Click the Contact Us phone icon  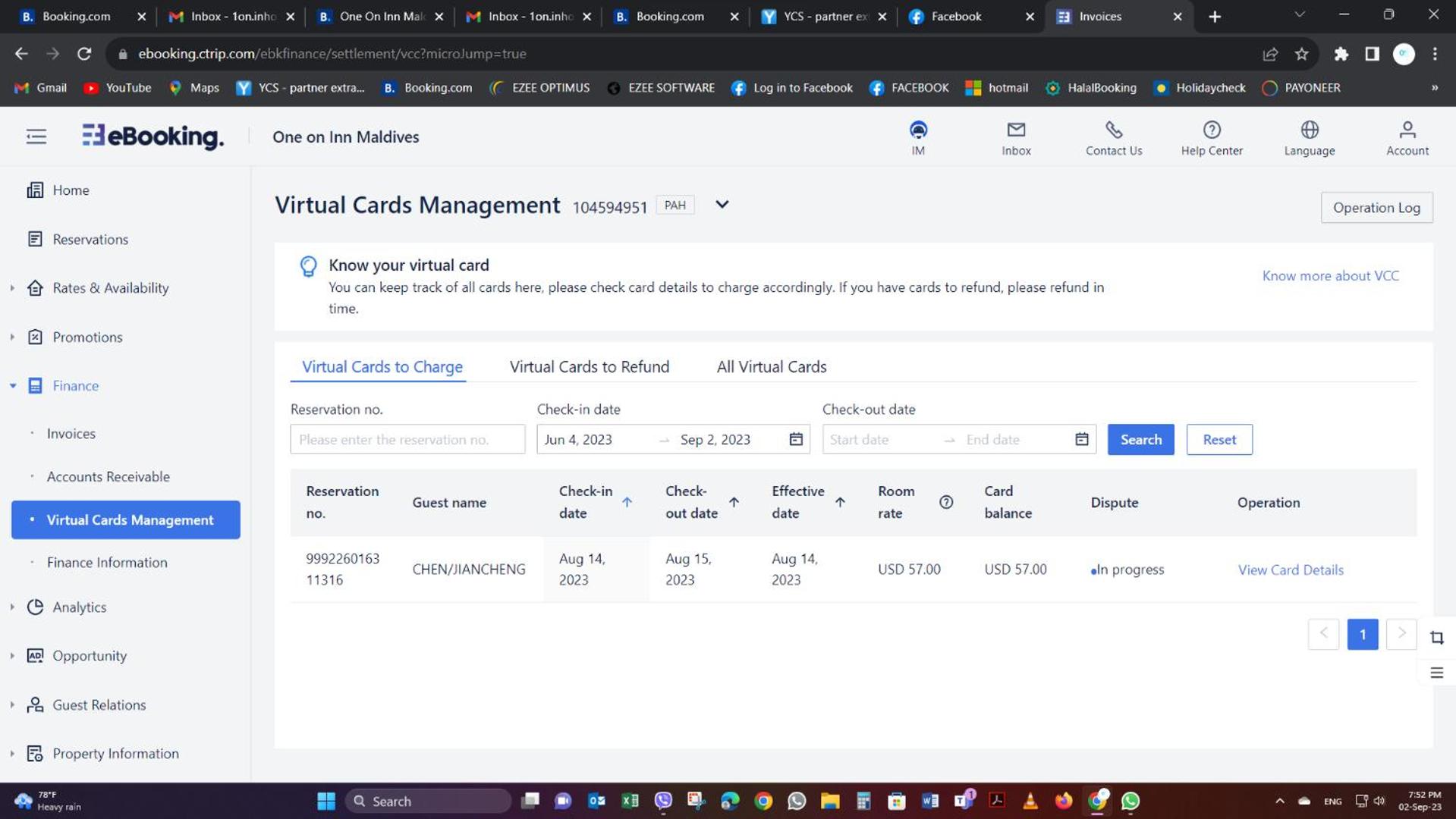click(x=1113, y=130)
